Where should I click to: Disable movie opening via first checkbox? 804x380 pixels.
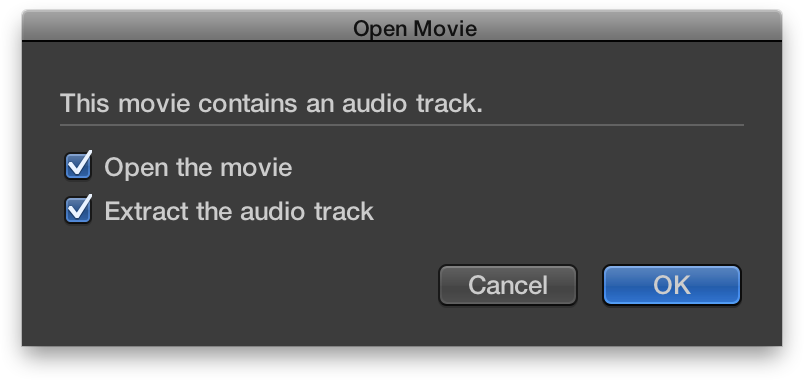[78, 167]
